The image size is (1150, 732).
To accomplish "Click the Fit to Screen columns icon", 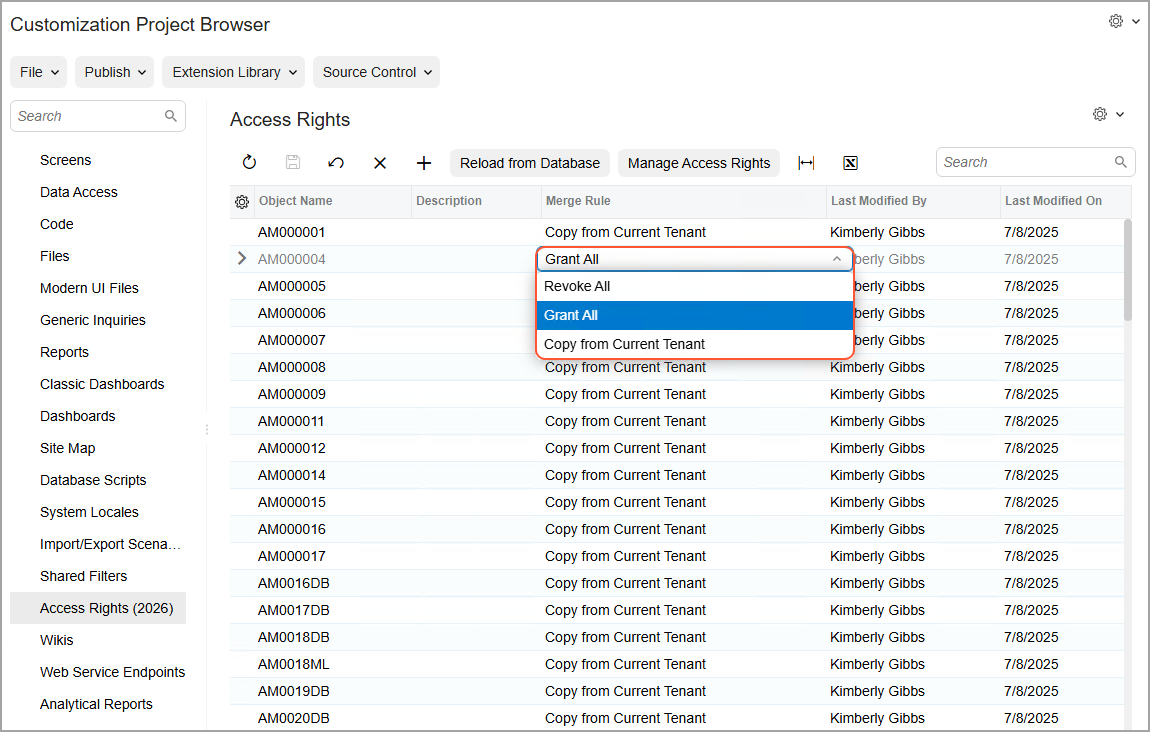I will tap(806, 163).
